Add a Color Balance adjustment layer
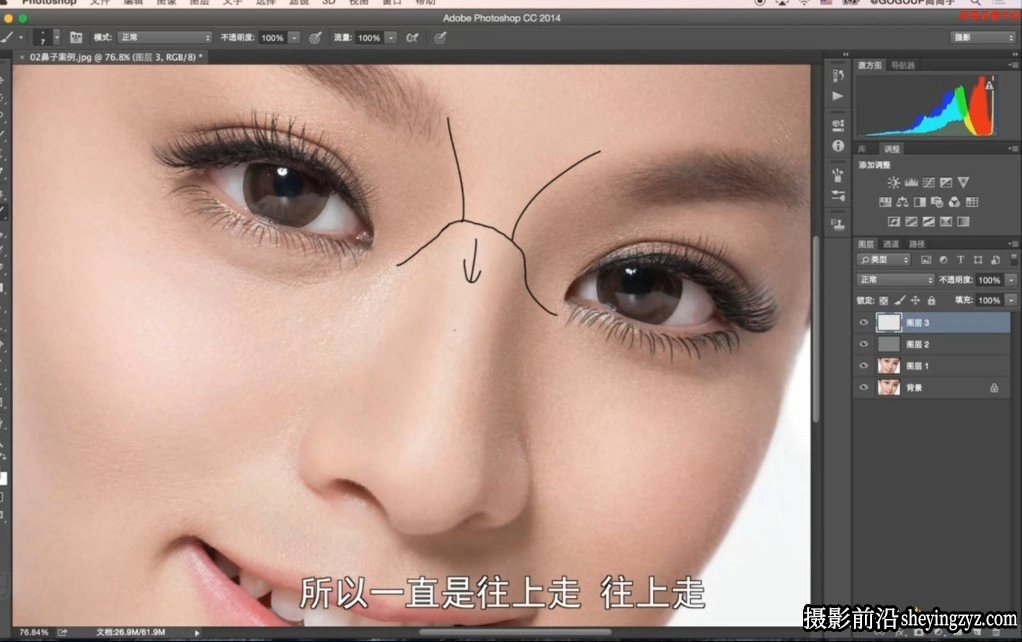The width and height of the screenshot is (1022, 642). point(902,202)
